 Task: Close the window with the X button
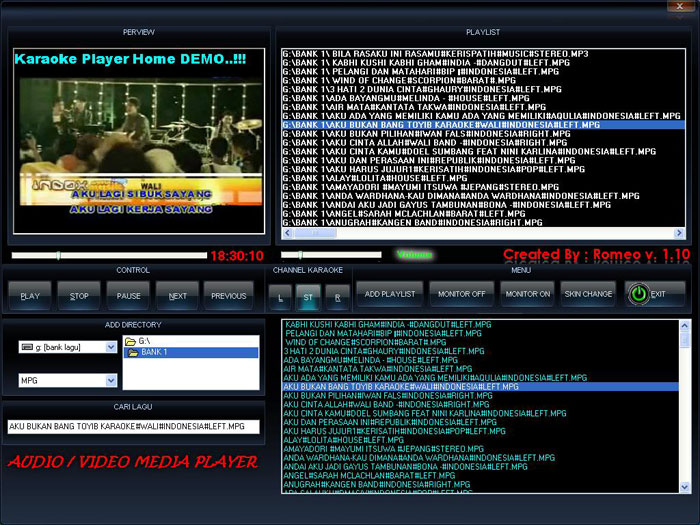click(679, 6)
